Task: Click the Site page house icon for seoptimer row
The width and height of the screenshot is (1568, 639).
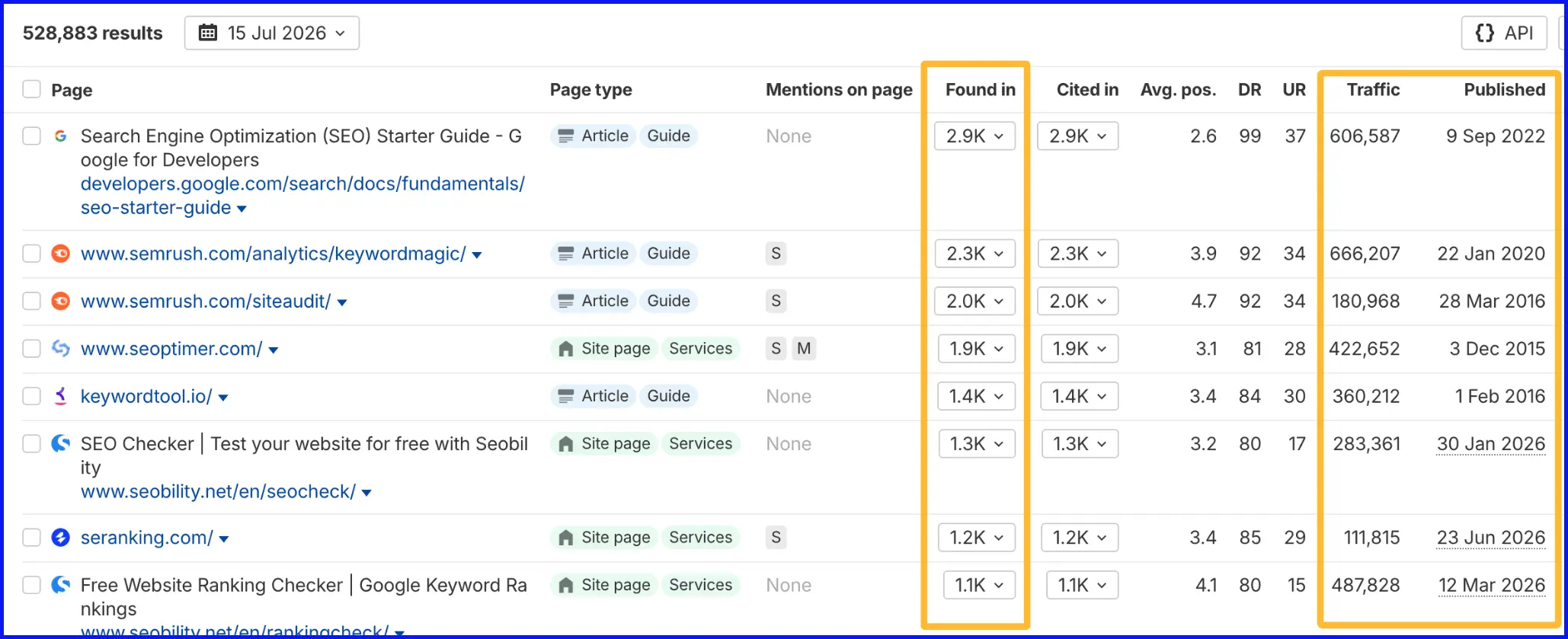Action: 565,349
